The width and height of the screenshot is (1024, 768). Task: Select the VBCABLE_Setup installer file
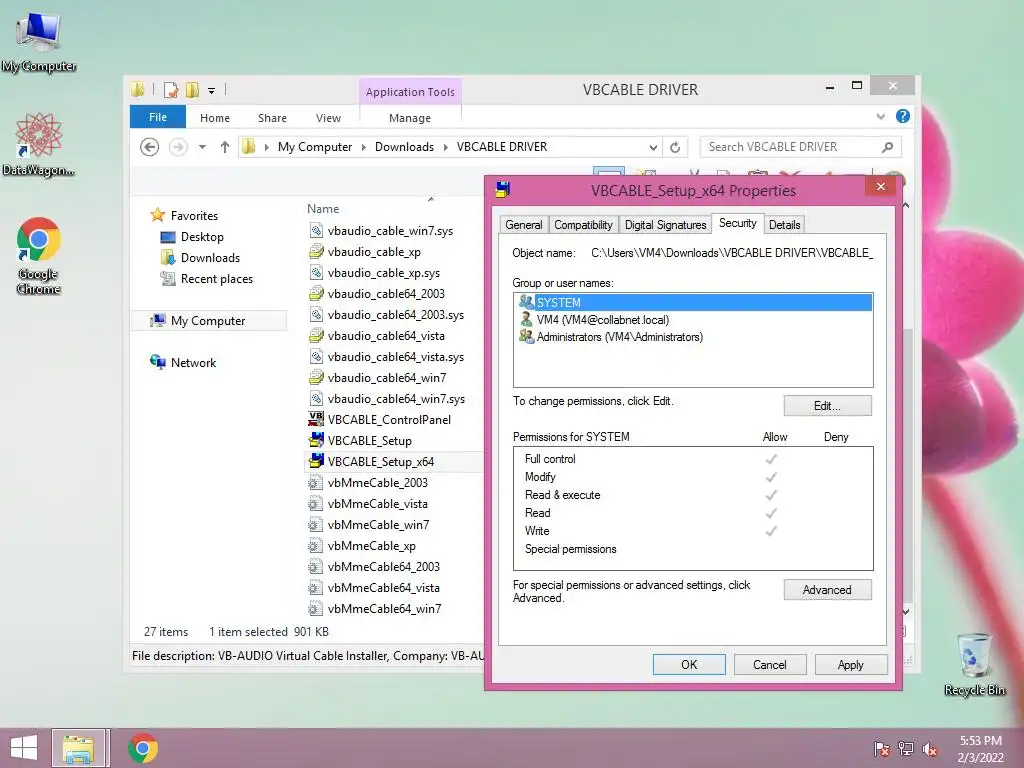point(360,440)
